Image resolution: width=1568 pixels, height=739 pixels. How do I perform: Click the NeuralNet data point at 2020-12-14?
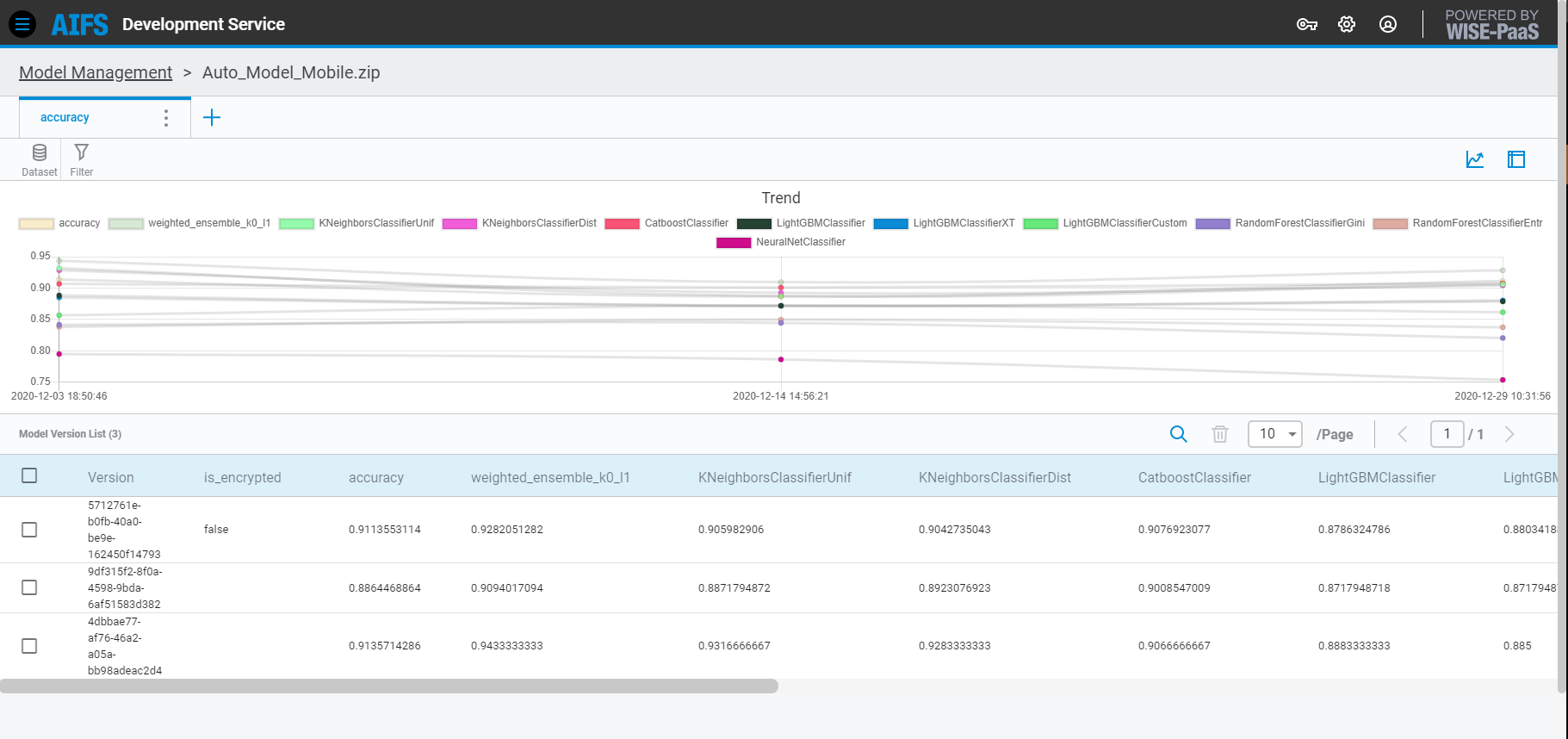(x=781, y=359)
